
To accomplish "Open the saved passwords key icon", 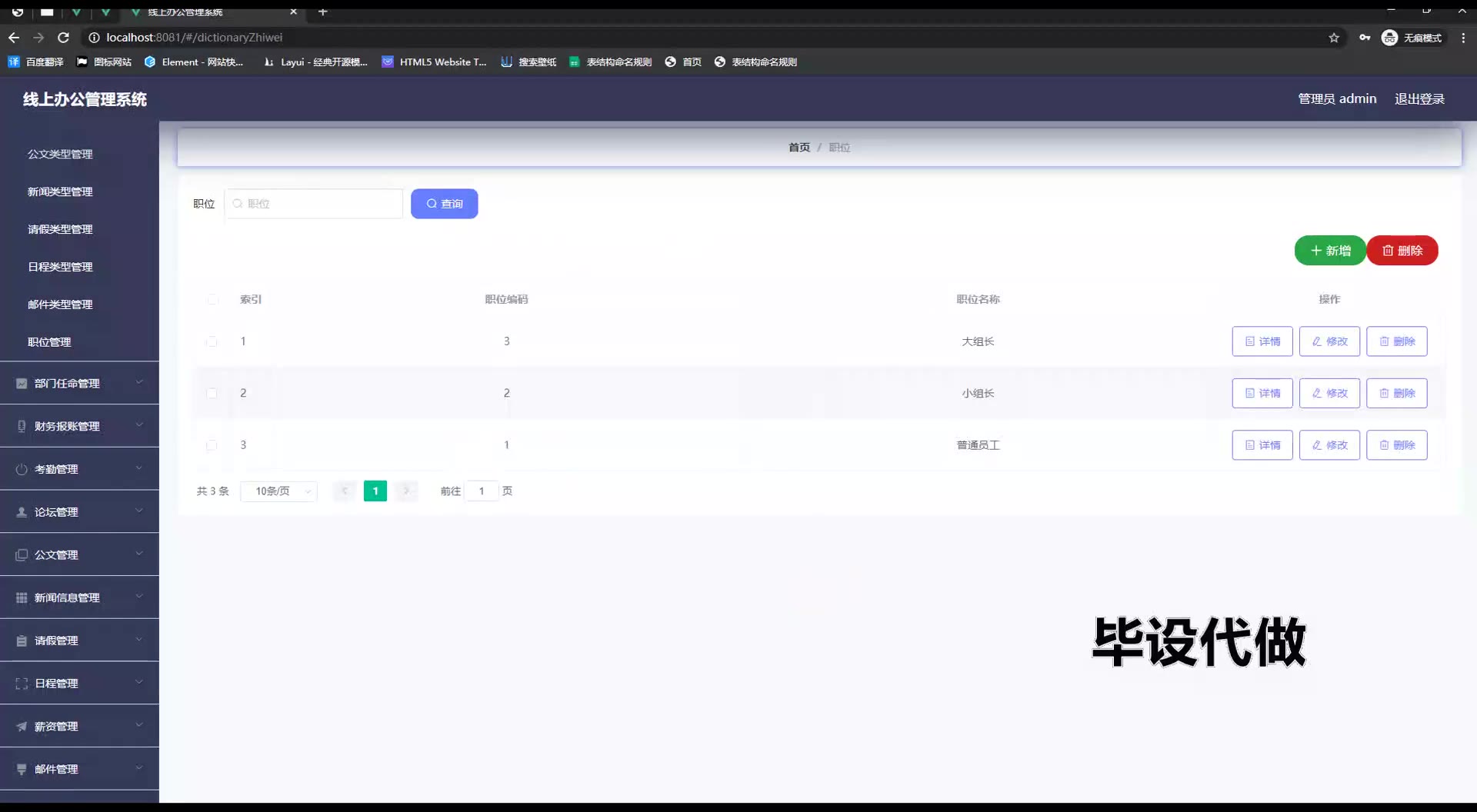I will (1365, 38).
